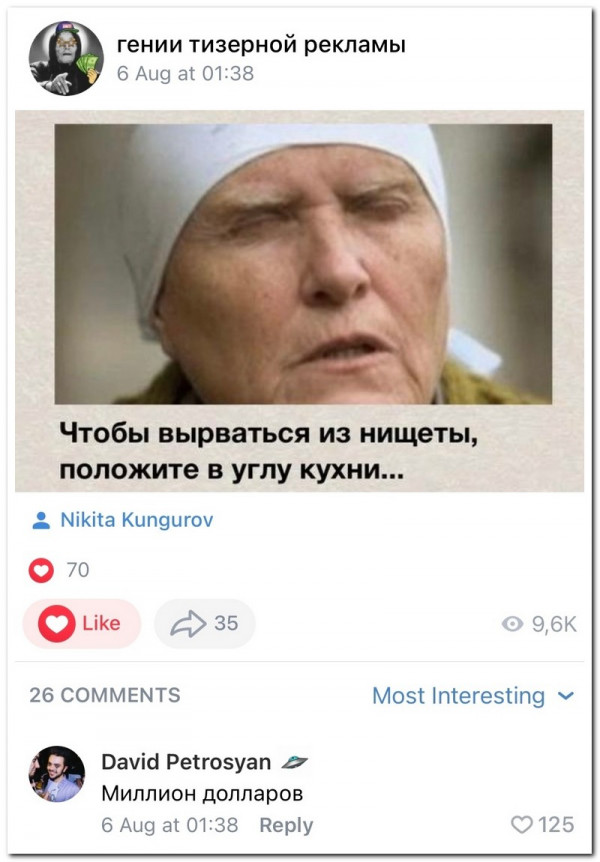This screenshot has width=600, height=862.
Task: Open the Most Interesting sort dropdown
Action: coord(473,696)
